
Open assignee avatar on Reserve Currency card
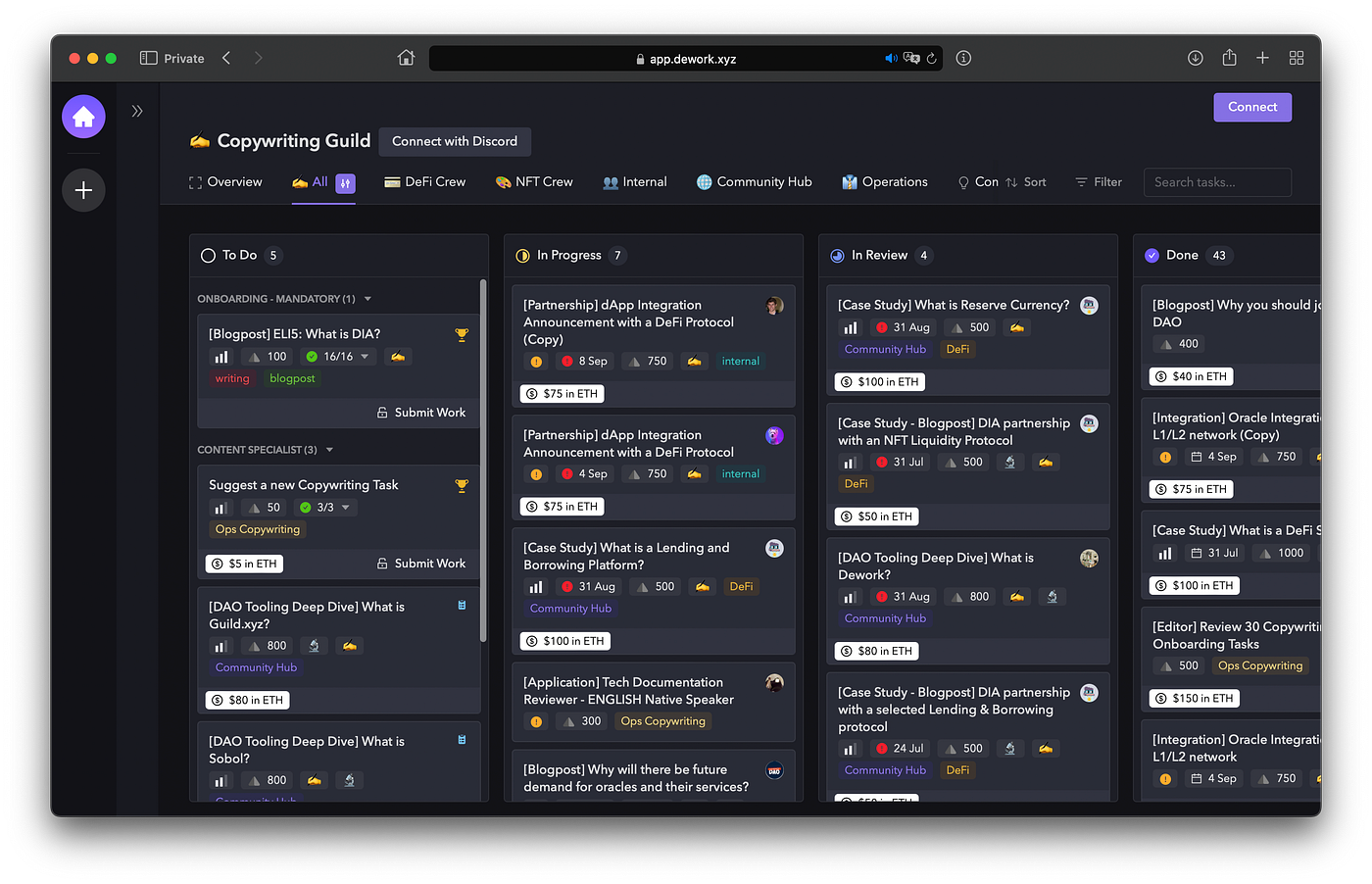pyautogui.click(x=1089, y=306)
